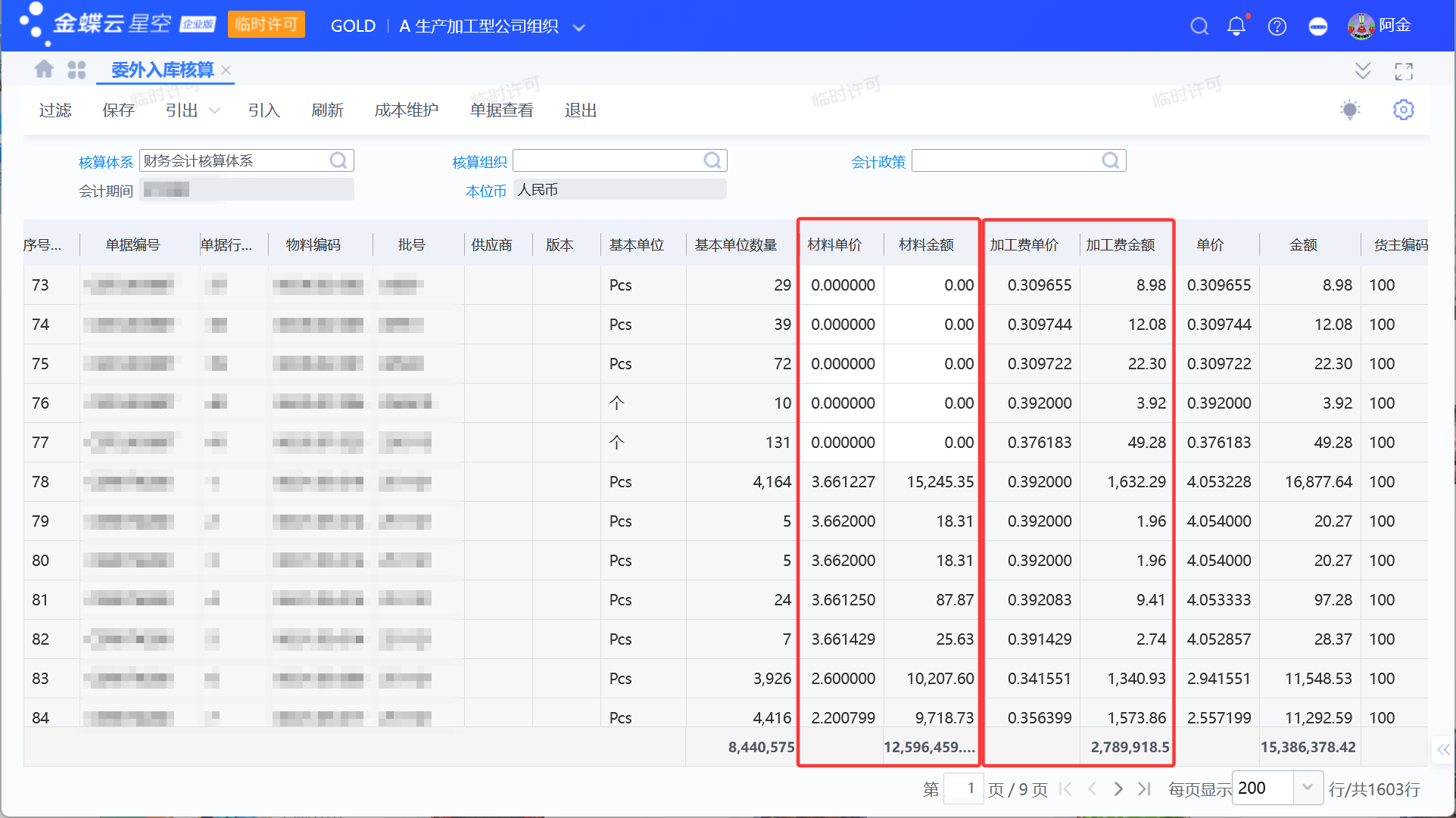This screenshot has height=818, width=1456.
Task: Expand the 引出 dropdown arrow
Action: coord(214,110)
